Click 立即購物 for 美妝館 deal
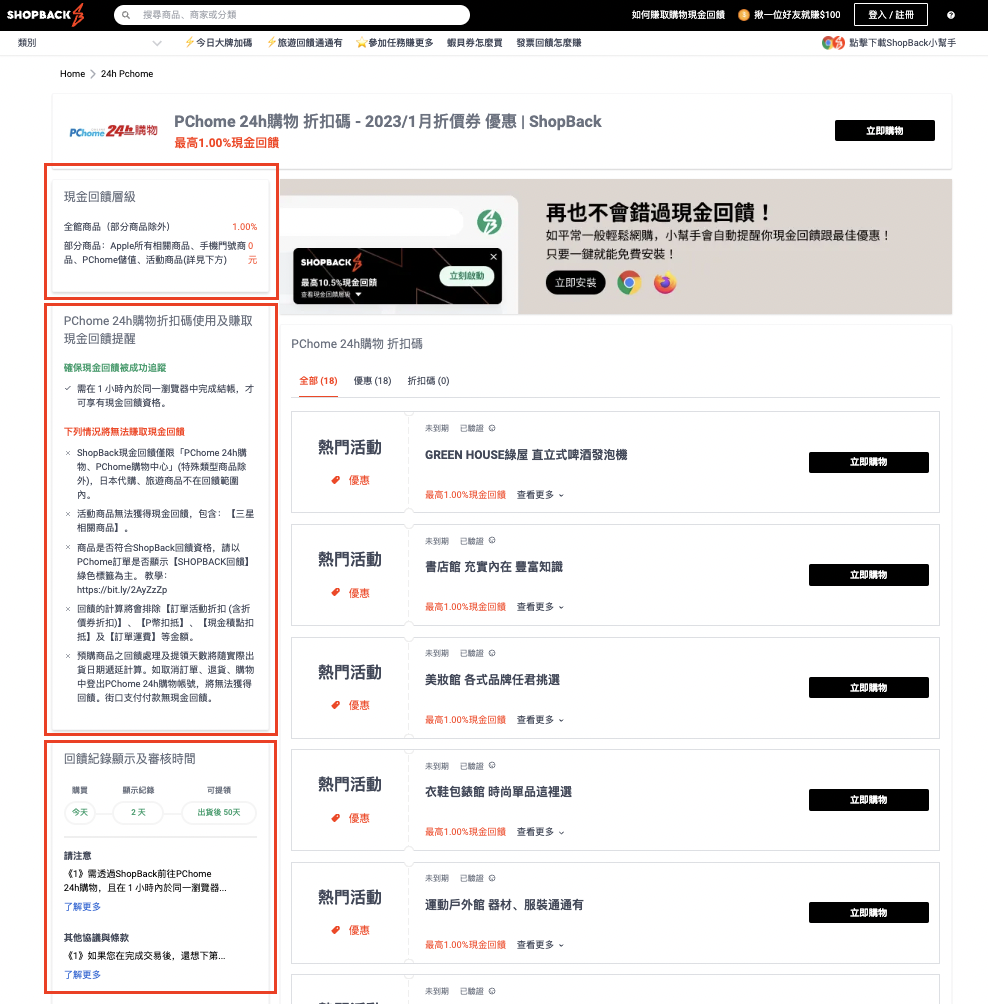Screen dimensions: 988x1004 tap(868, 688)
